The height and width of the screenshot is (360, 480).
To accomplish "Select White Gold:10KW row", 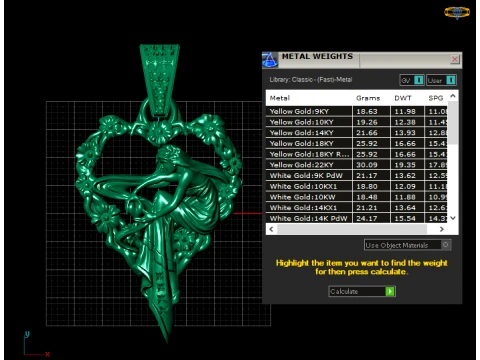I will (357, 197).
